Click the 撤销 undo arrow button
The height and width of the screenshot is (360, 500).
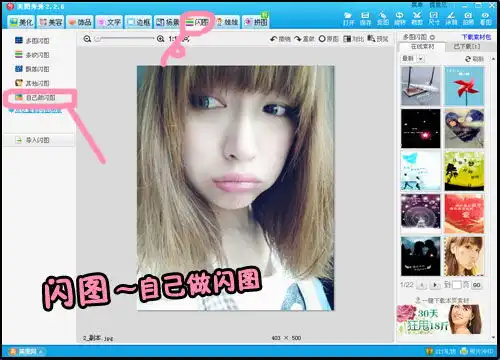point(280,39)
